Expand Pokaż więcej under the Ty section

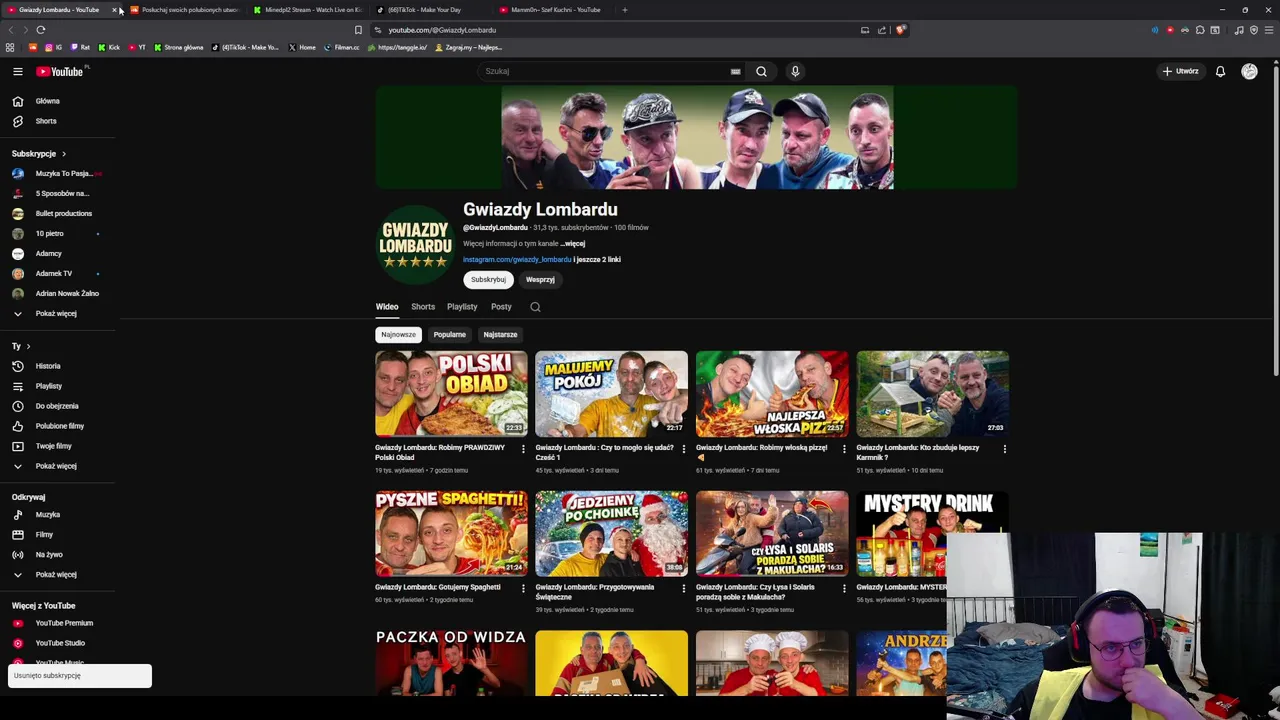pos(56,466)
